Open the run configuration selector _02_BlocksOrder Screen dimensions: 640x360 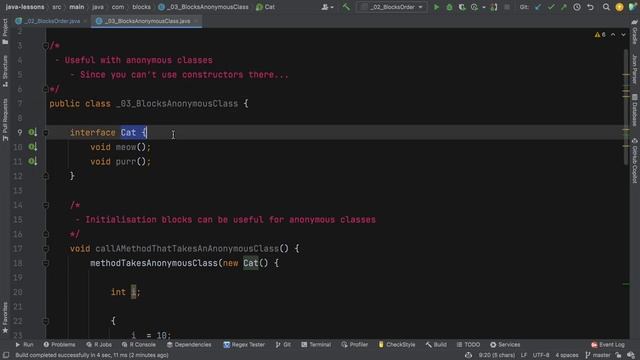pyautogui.click(x=392, y=7)
